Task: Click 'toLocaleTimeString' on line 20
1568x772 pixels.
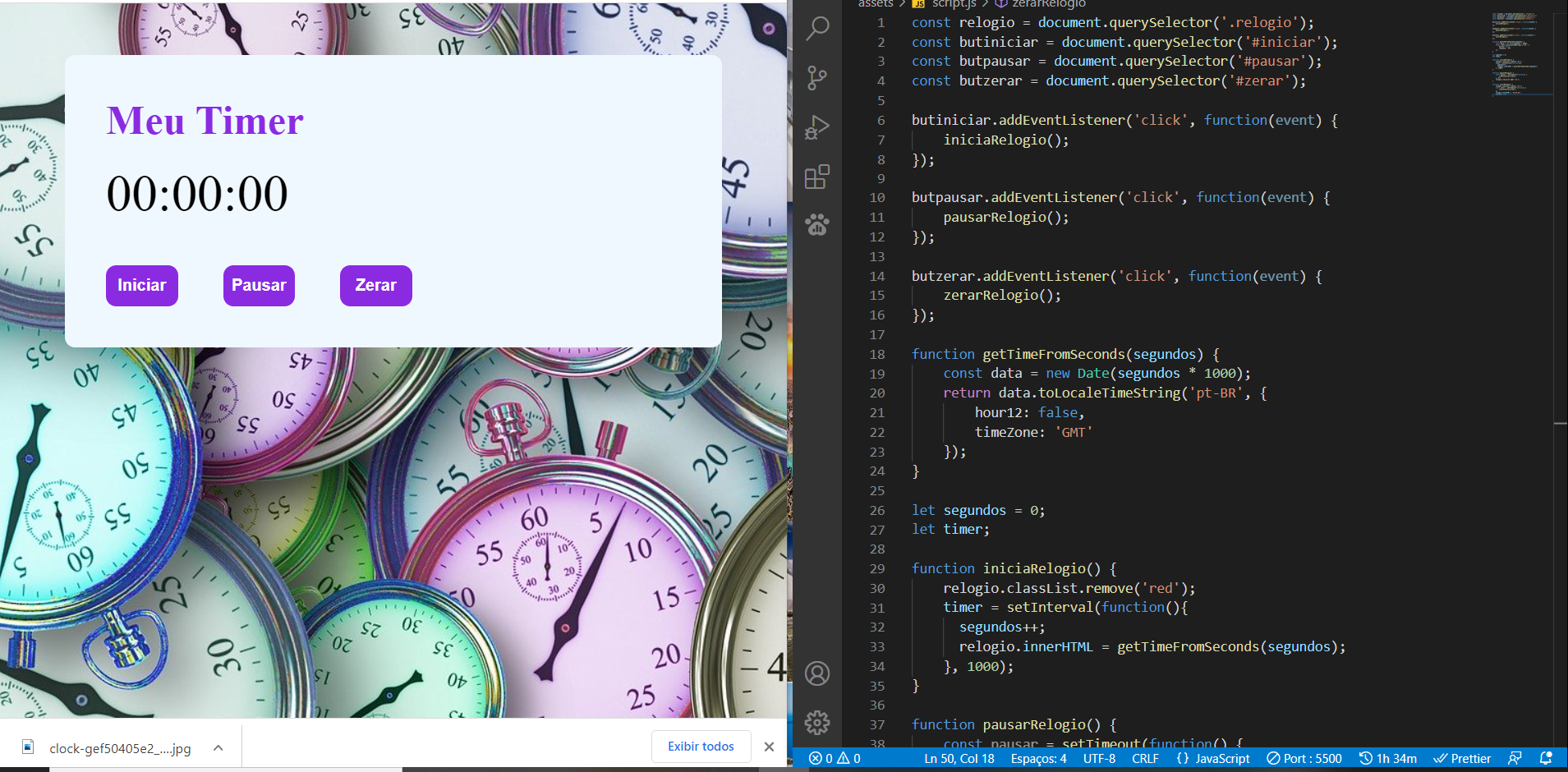Action: click(x=1110, y=393)
